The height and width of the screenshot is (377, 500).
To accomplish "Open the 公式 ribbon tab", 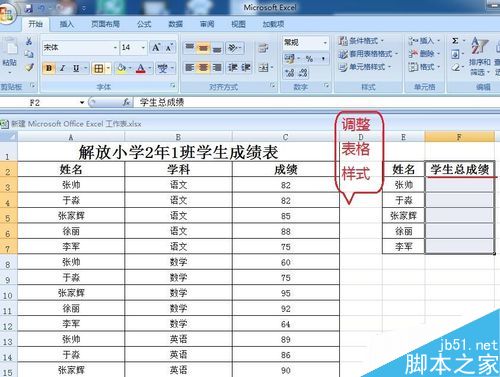I will coord(144,24).
